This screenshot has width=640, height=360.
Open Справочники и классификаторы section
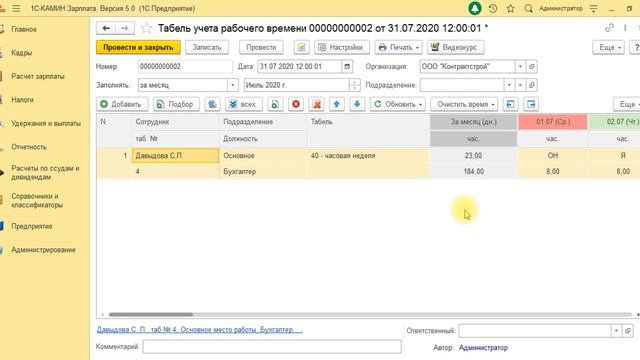(x=37, y=200)
